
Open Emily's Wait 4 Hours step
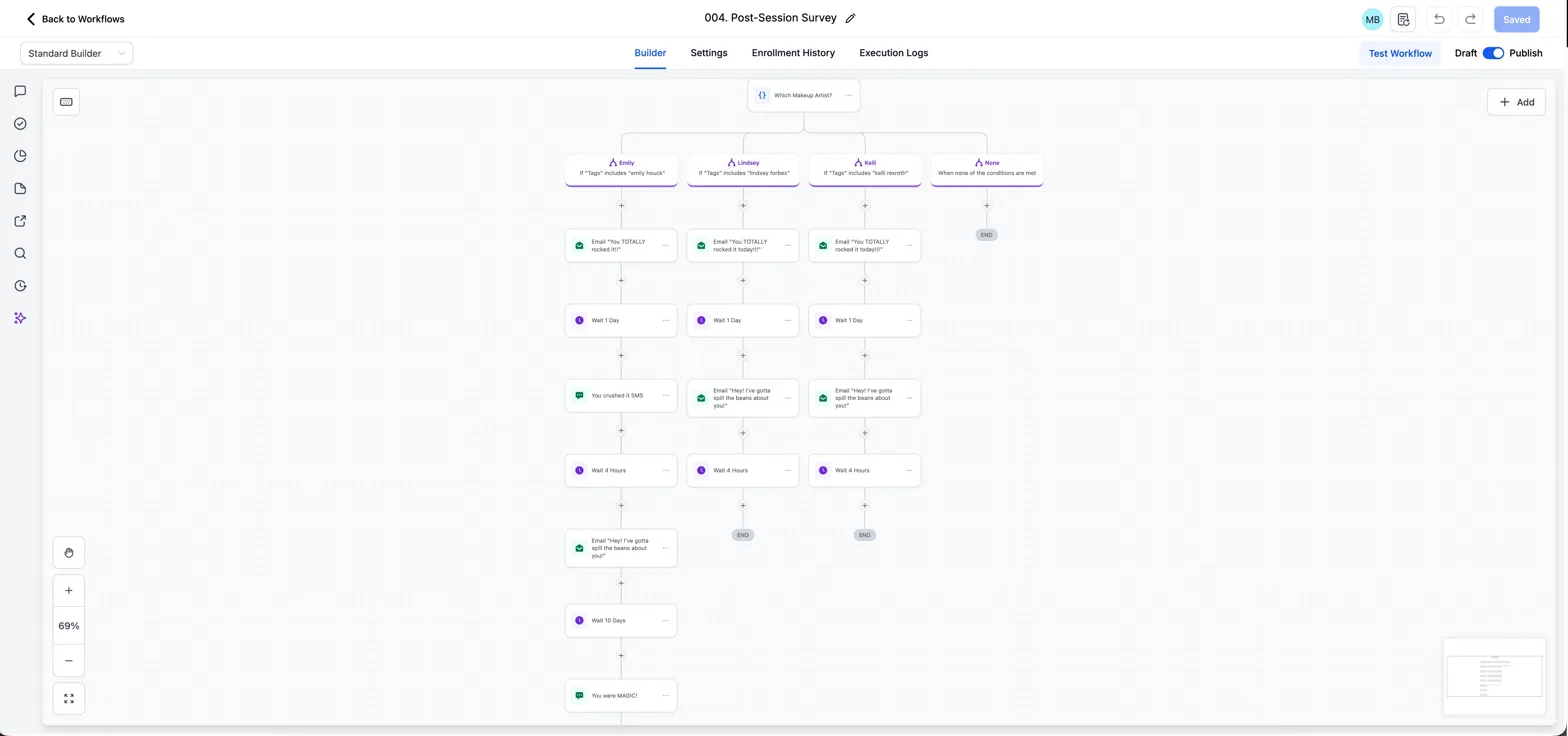(621, 470)
